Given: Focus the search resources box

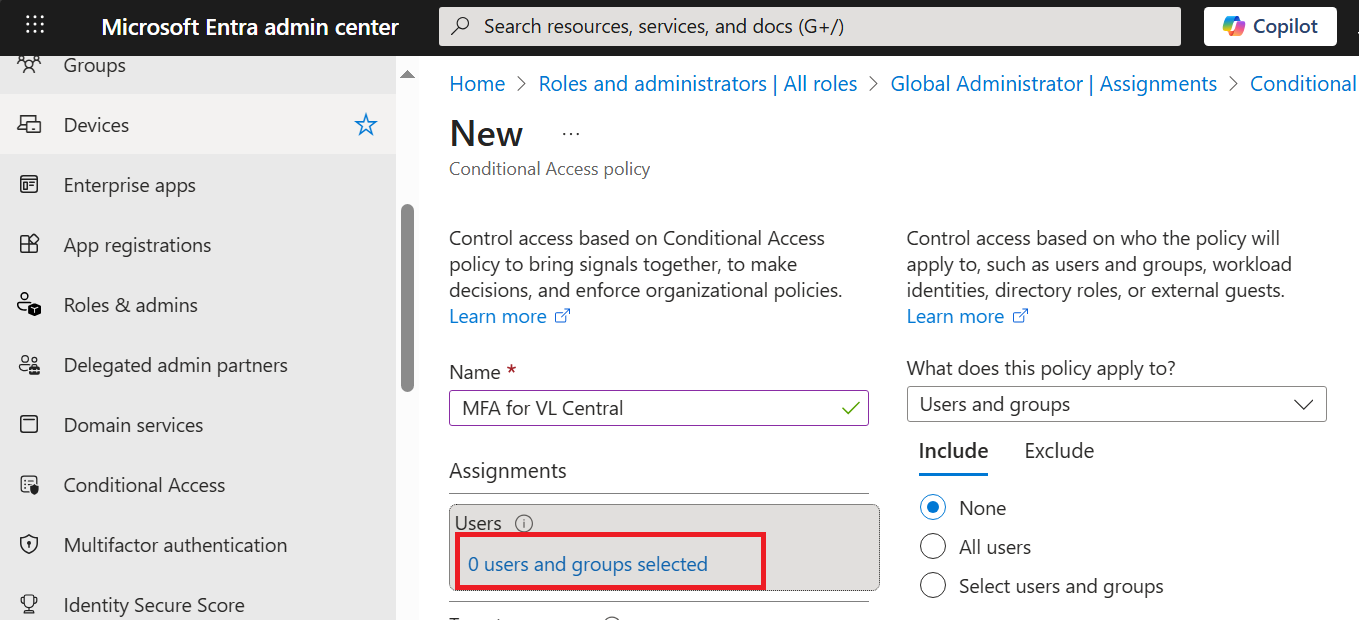Looking at the screenshot, I should coord(810,27).
